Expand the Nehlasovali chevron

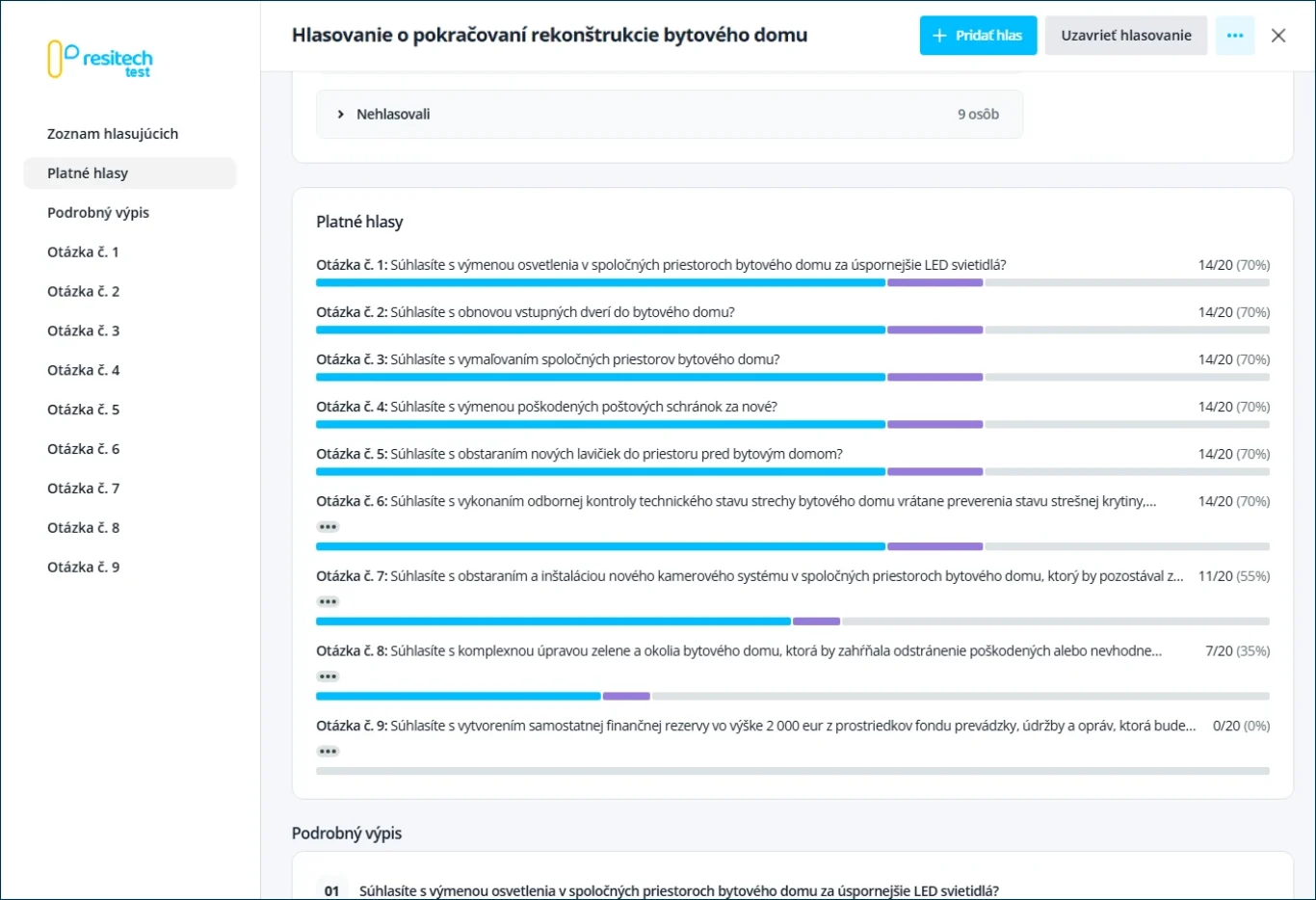[x=340, y=114]
